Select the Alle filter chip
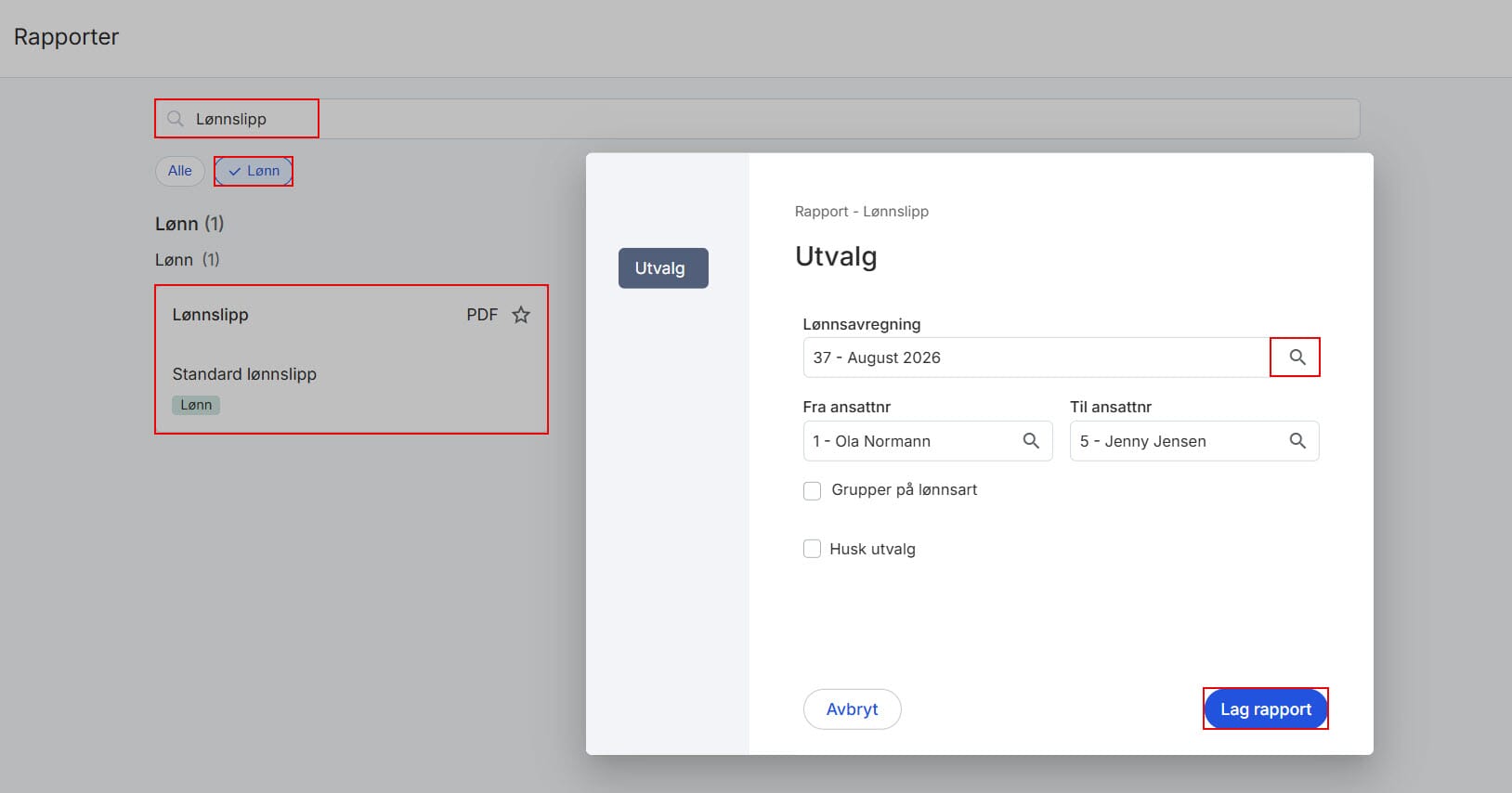 coord(180,171)
